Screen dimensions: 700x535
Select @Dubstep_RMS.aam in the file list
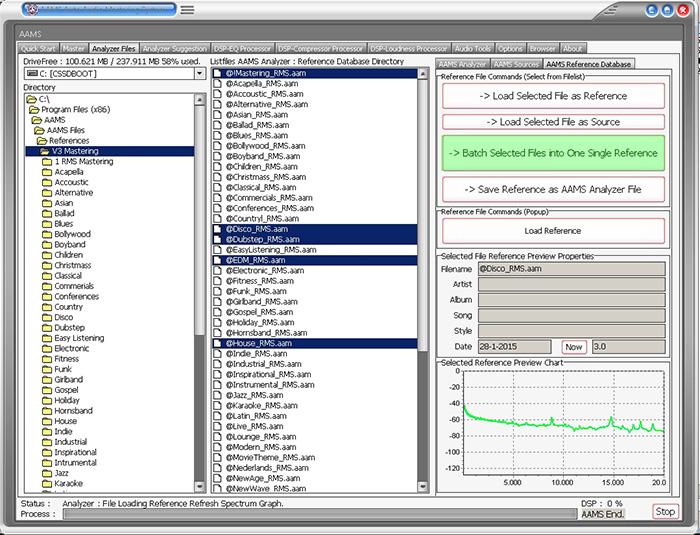click(x=315, y=239)
